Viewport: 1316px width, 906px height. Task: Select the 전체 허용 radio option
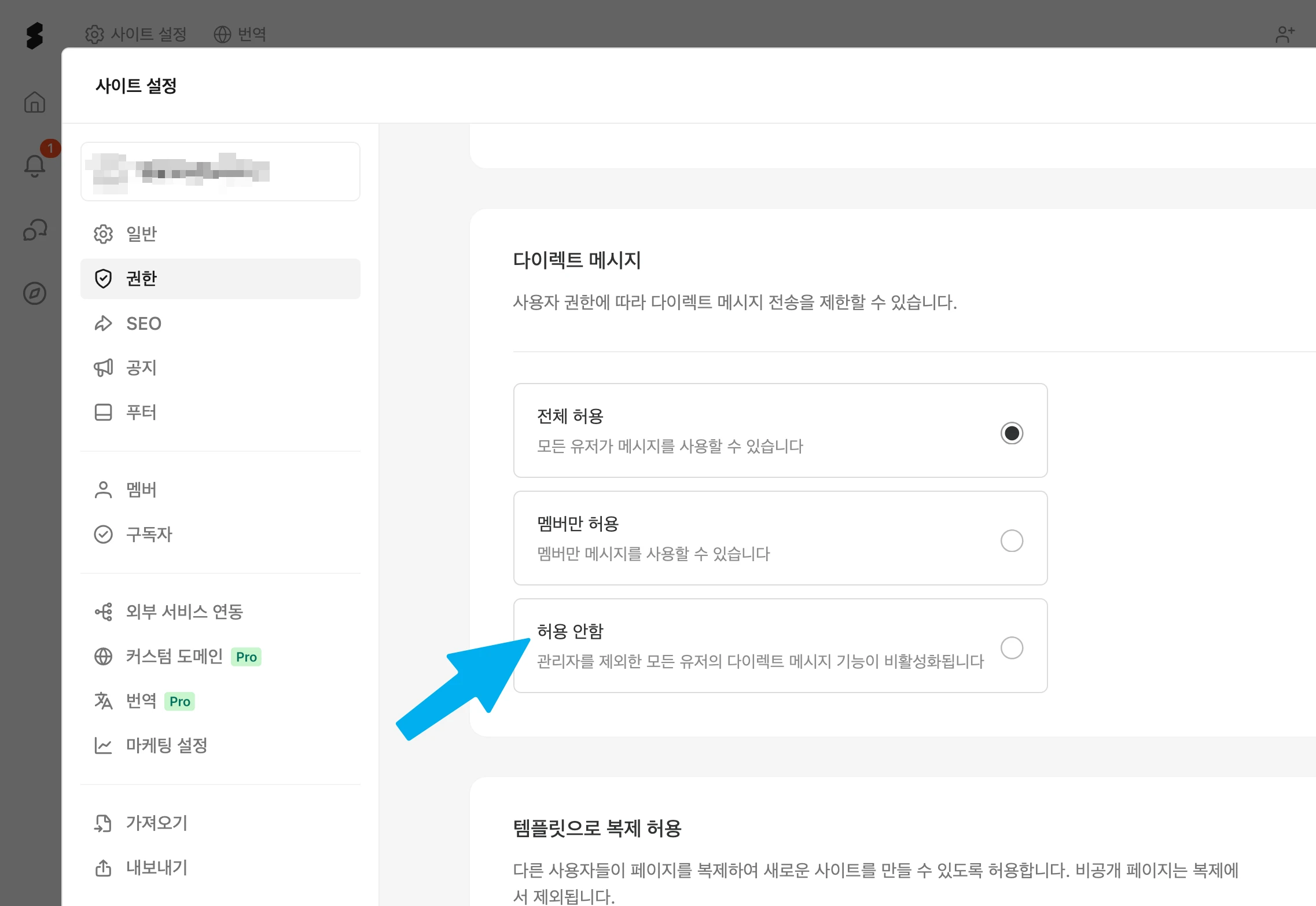click(x=1012, y=433)
